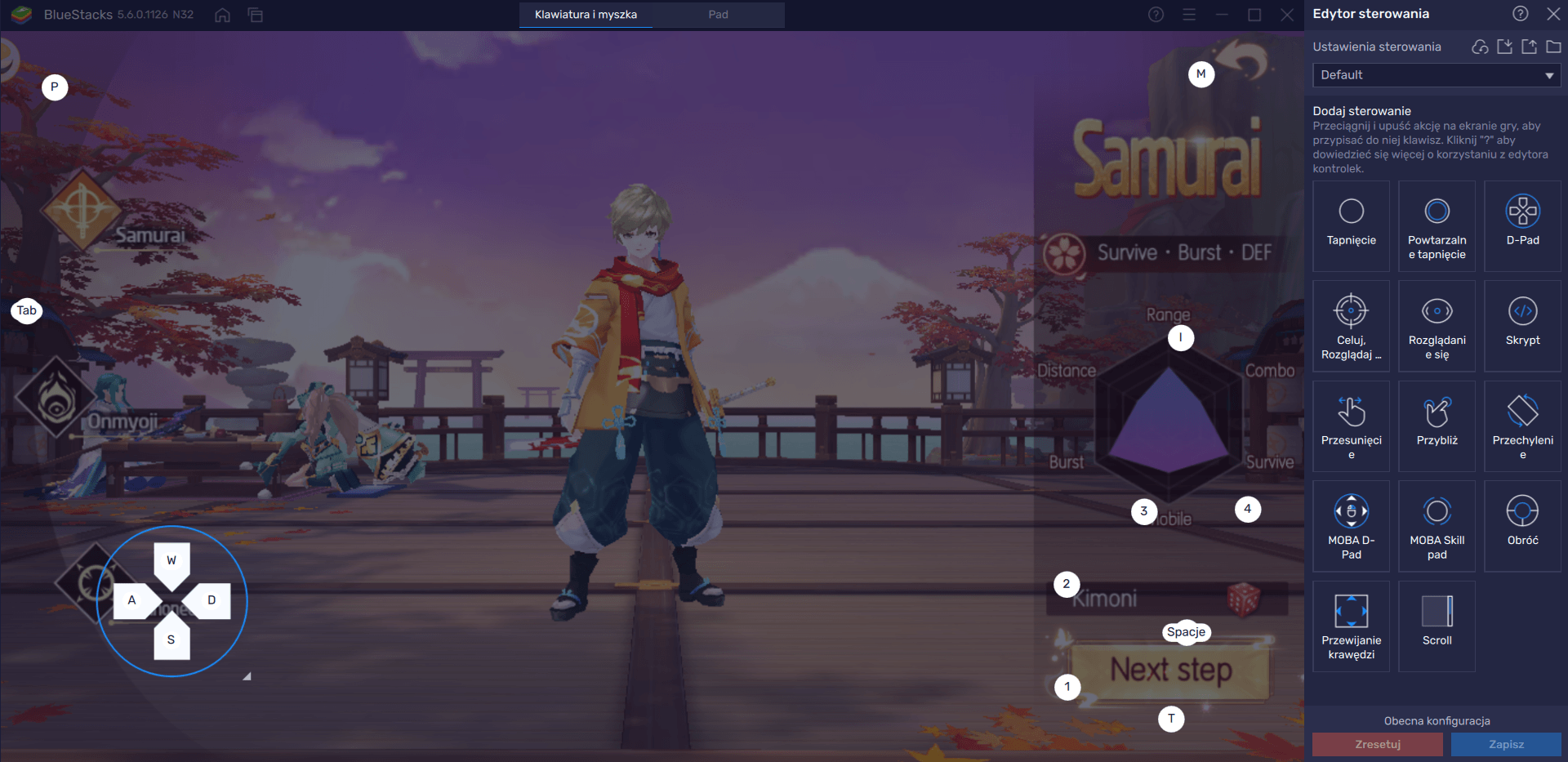Click the import controls icon
The height and width of the screenshot is (762, 1568).
pos(1504,47)
